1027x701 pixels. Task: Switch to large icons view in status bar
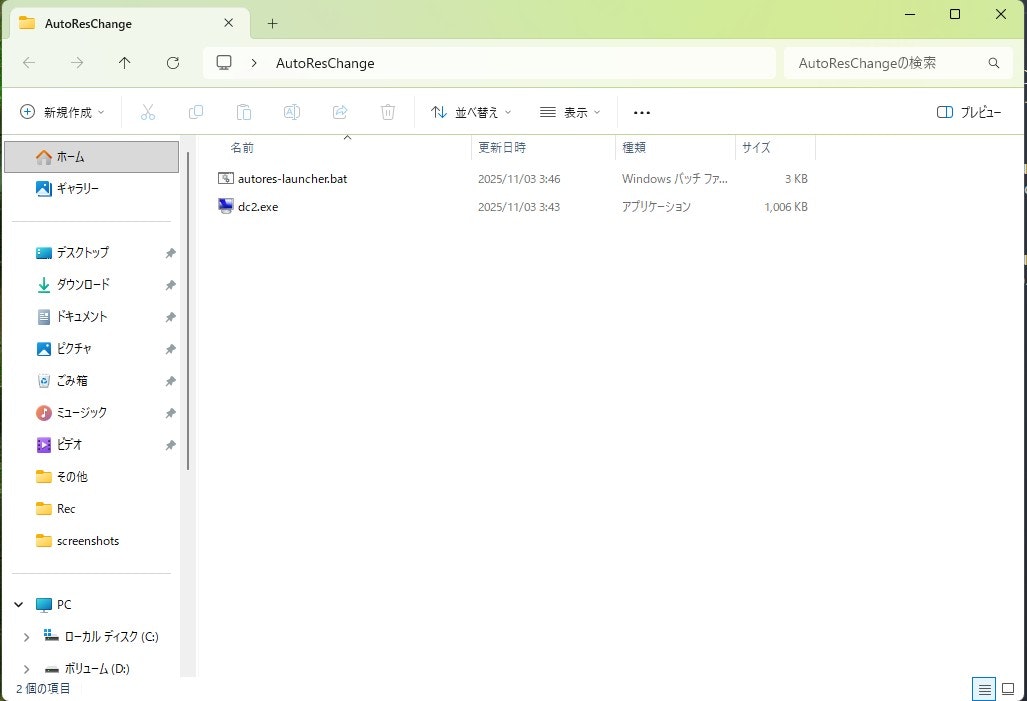tap(1009, 689)
